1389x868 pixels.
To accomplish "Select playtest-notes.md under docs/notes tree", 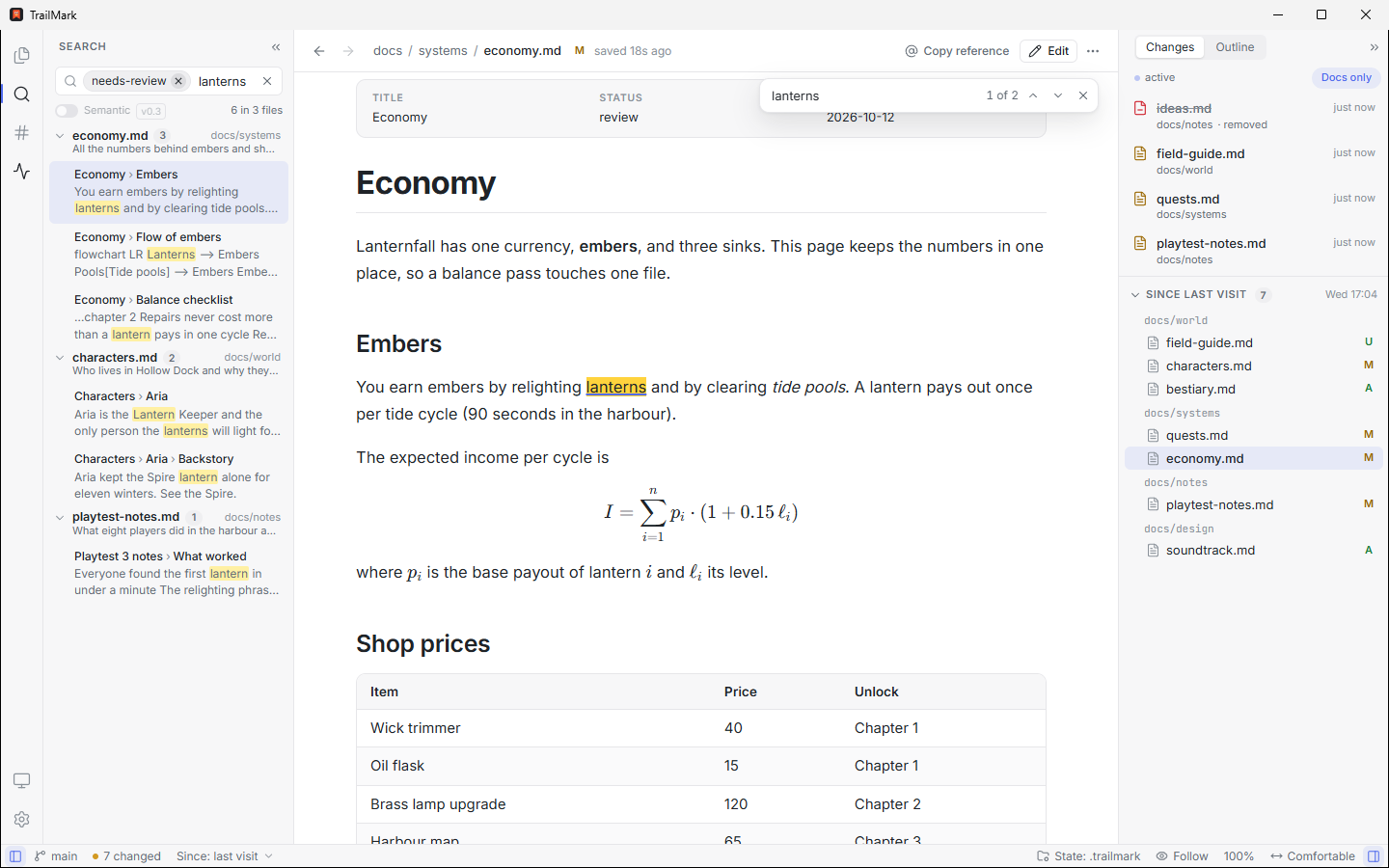I will 1254,504.
